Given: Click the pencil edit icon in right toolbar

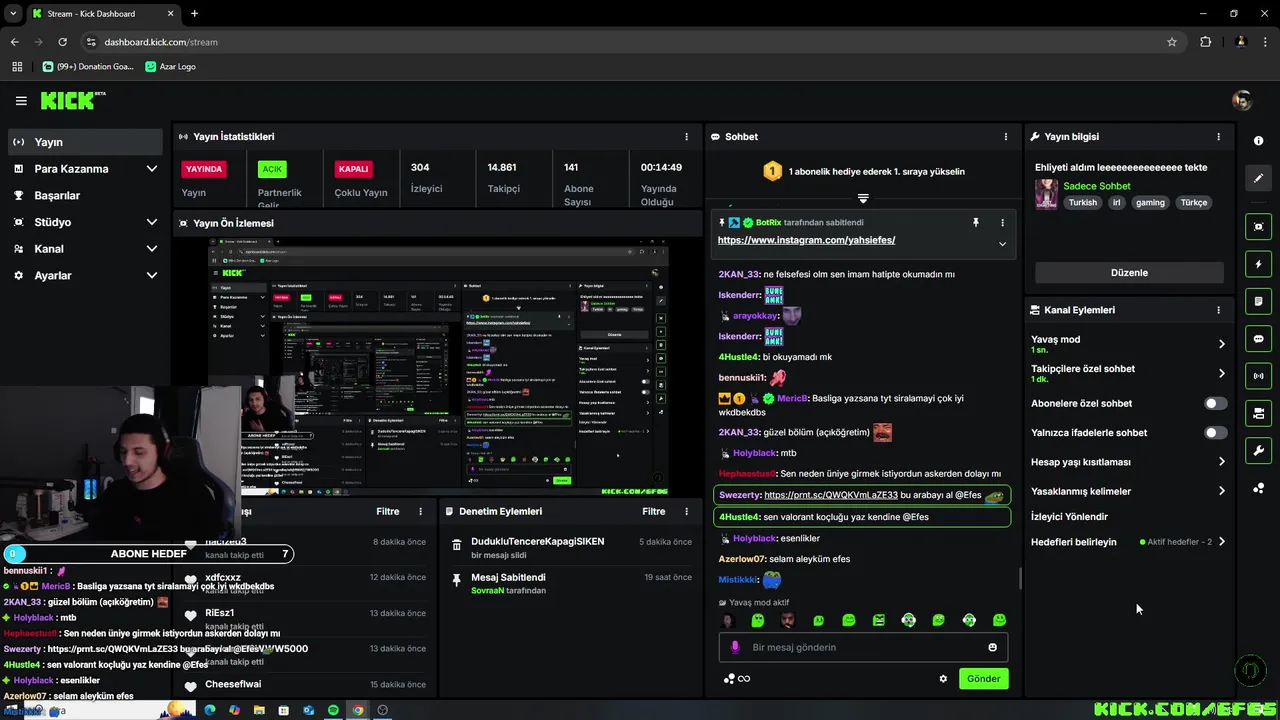Looking at the screenshot, I should click(x=1259, y=178).
